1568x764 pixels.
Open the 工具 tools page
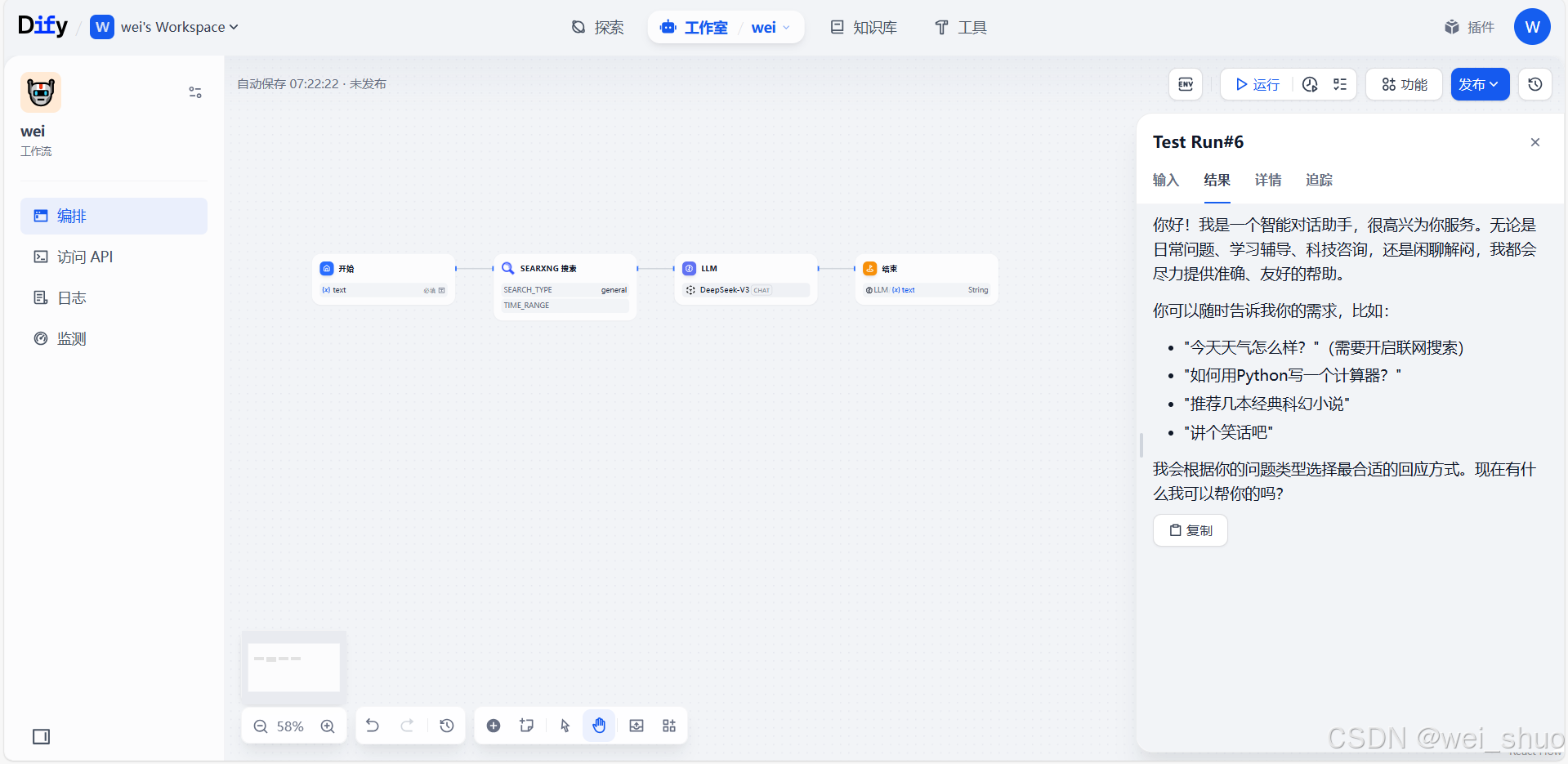point(961,27)
